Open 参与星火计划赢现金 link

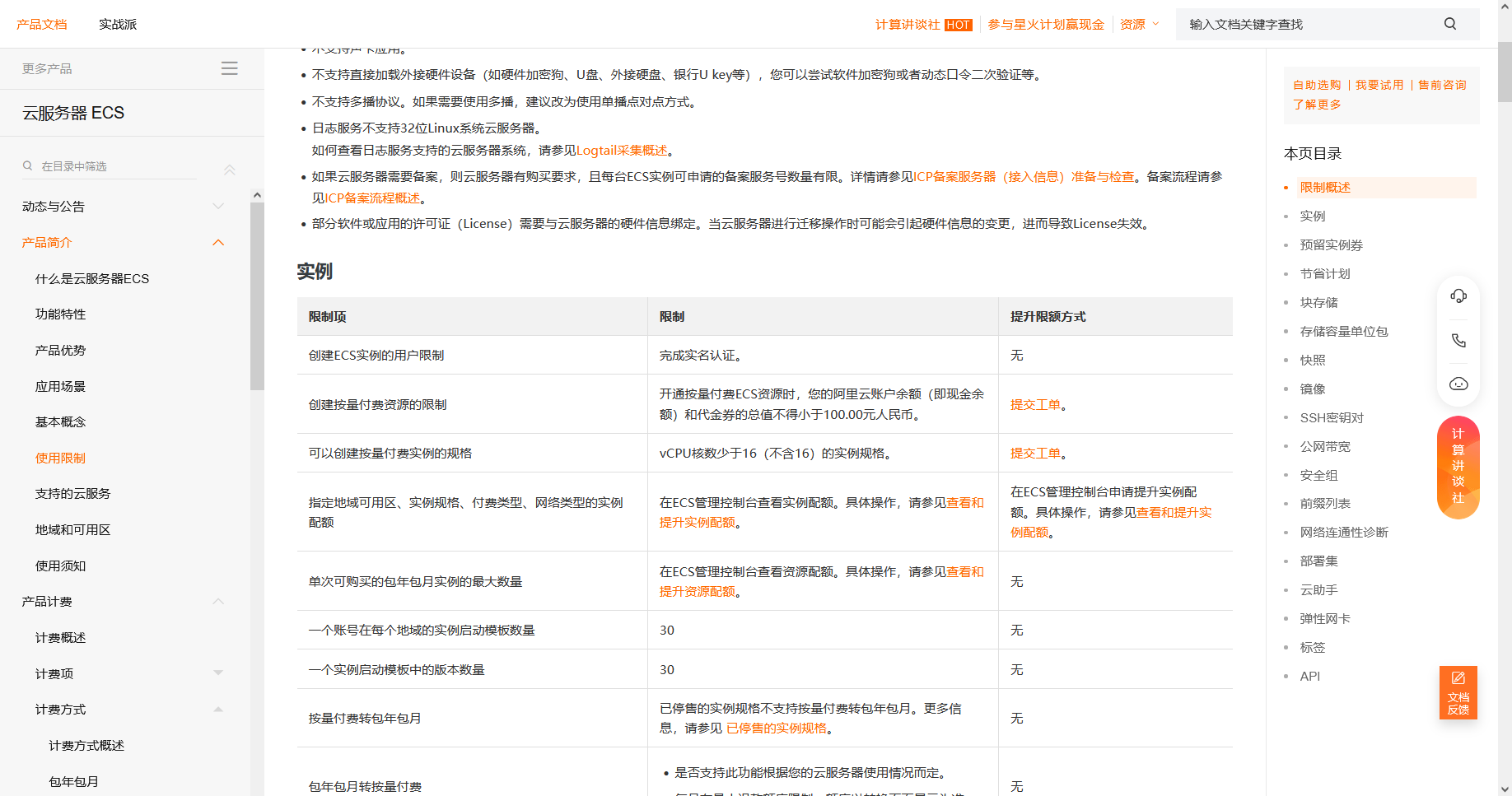click(1046, 24)
